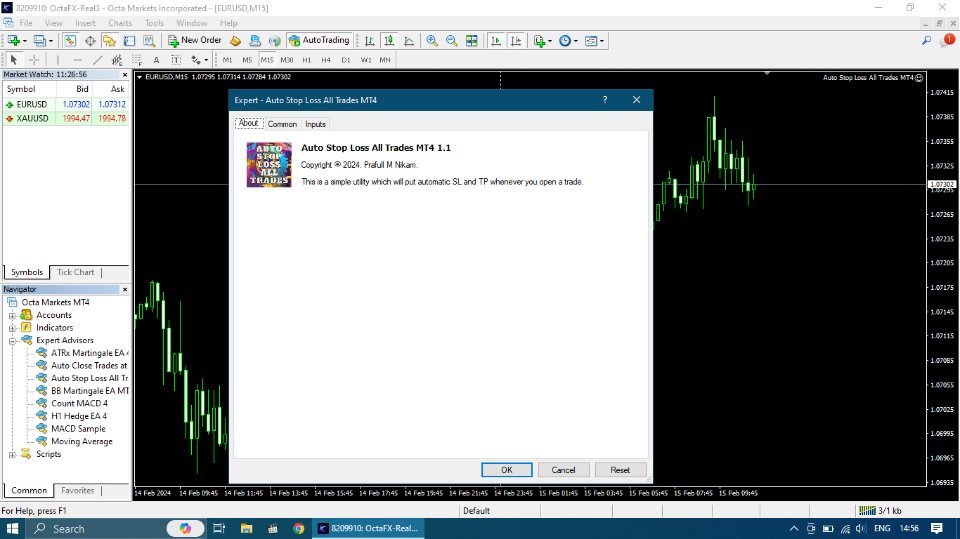Open the Tools menu

click(154, 23)
